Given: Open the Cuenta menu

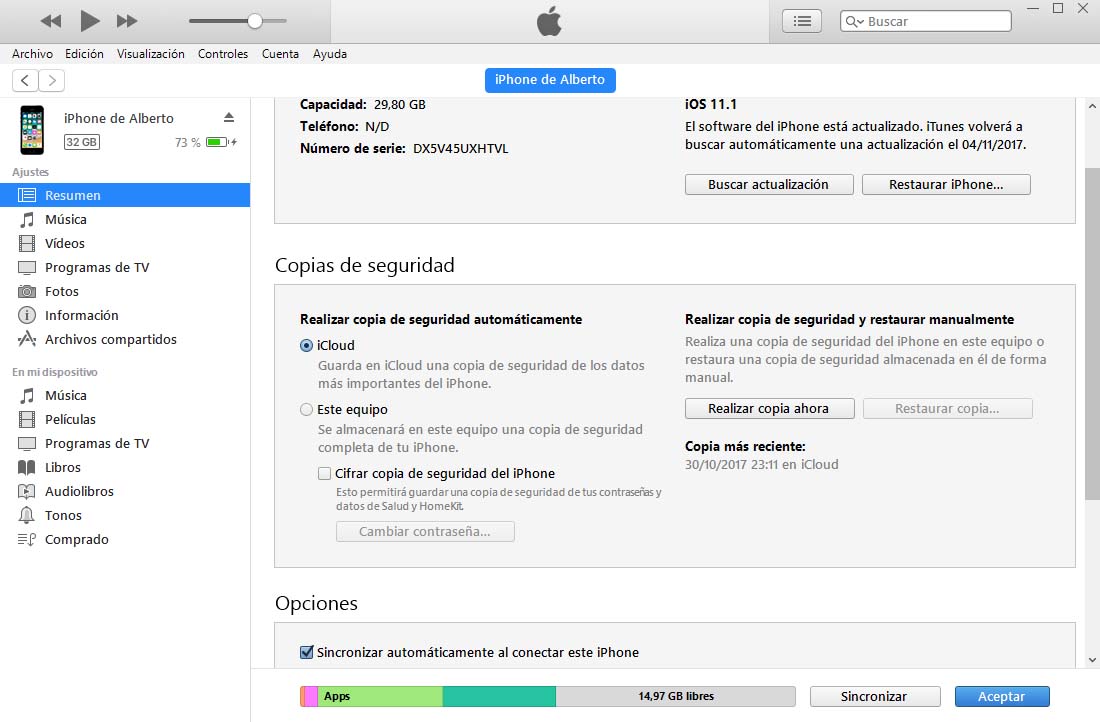Looking at the screenshot, I should 281,54.
